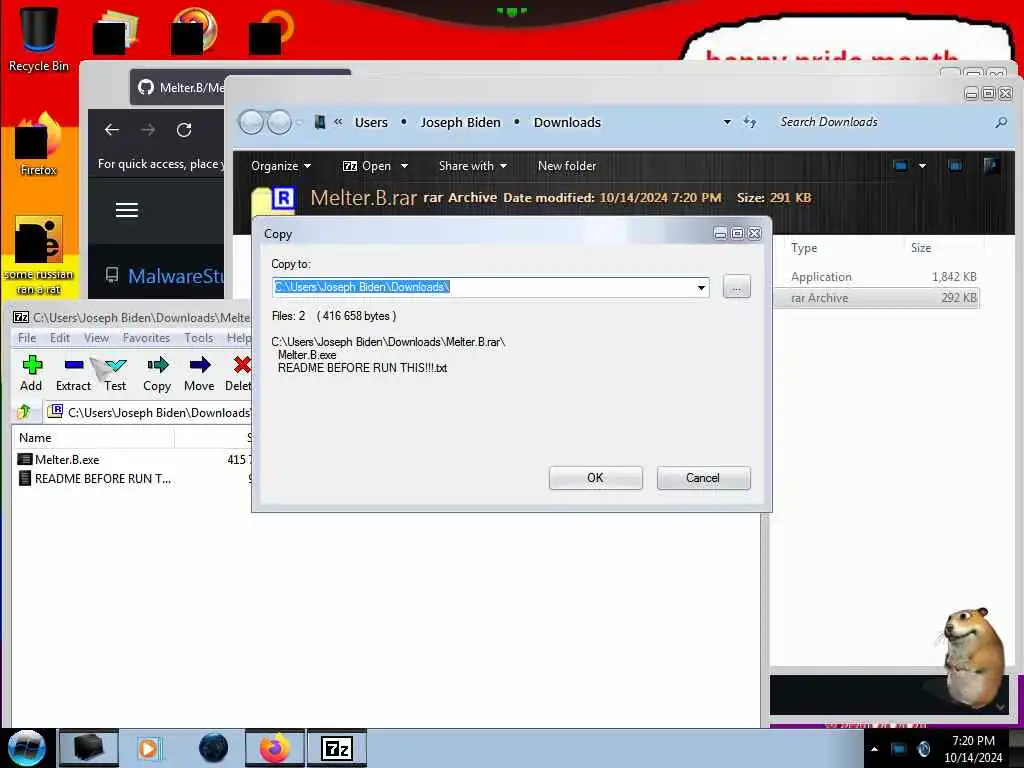Click the Extract icon in 7-Zip

pyautogui.click(x=73, y=374)
